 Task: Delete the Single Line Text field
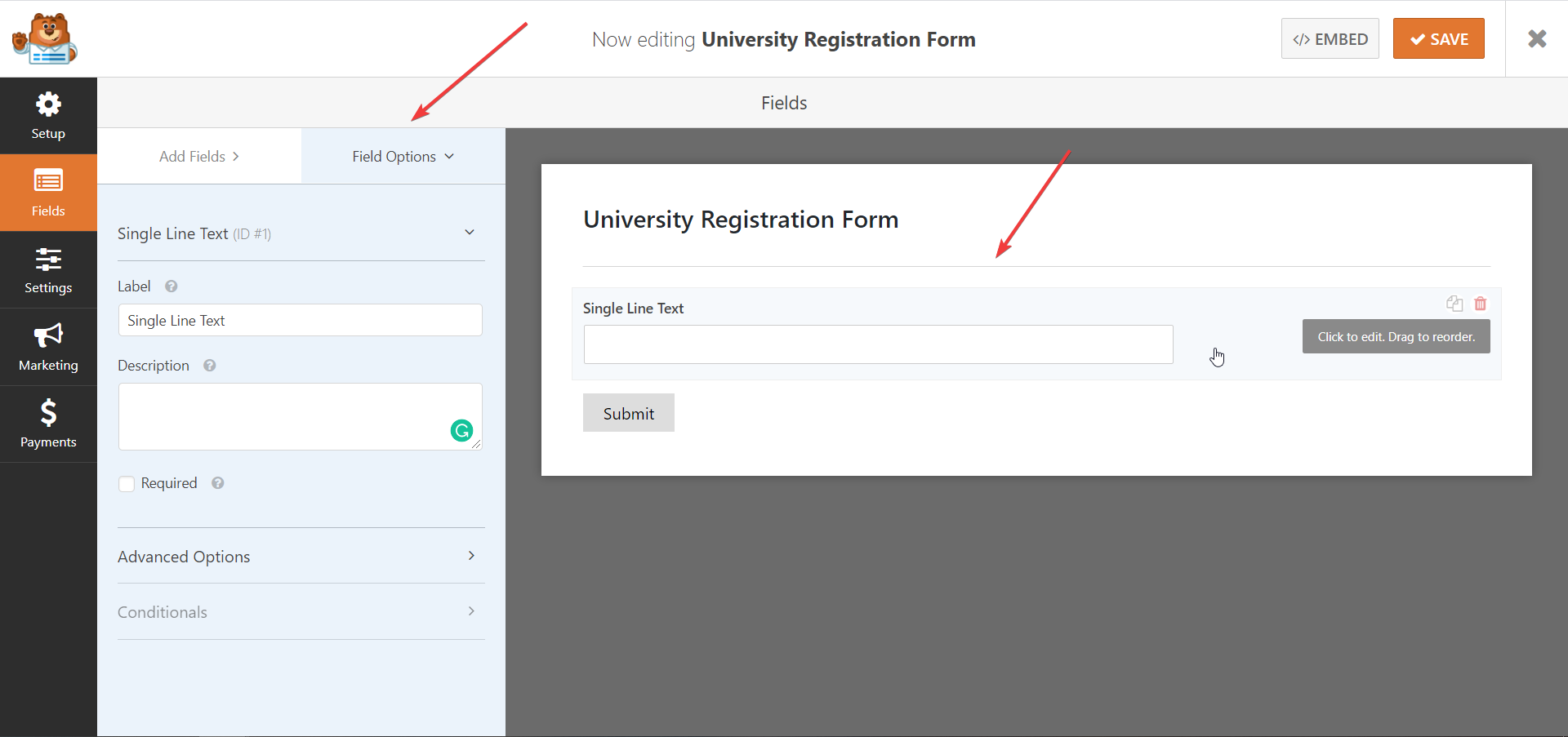pos(1481,303)
